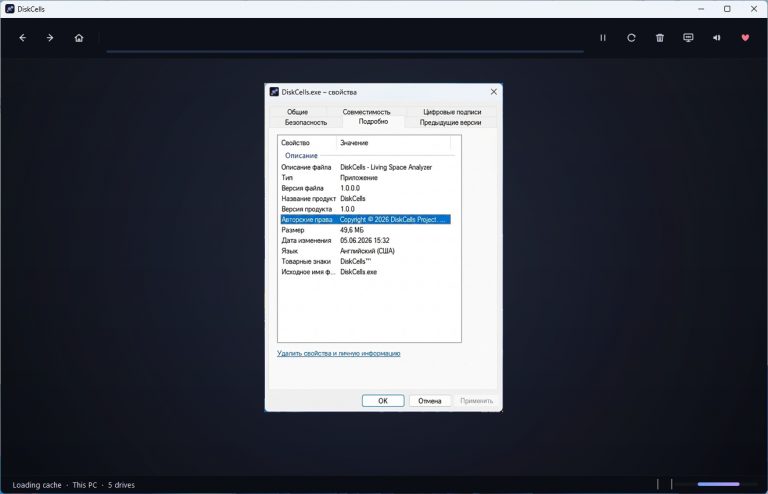Open the Безопасность tab
The height and width of the screenshot is (494, 768).
tap(306, 122)
